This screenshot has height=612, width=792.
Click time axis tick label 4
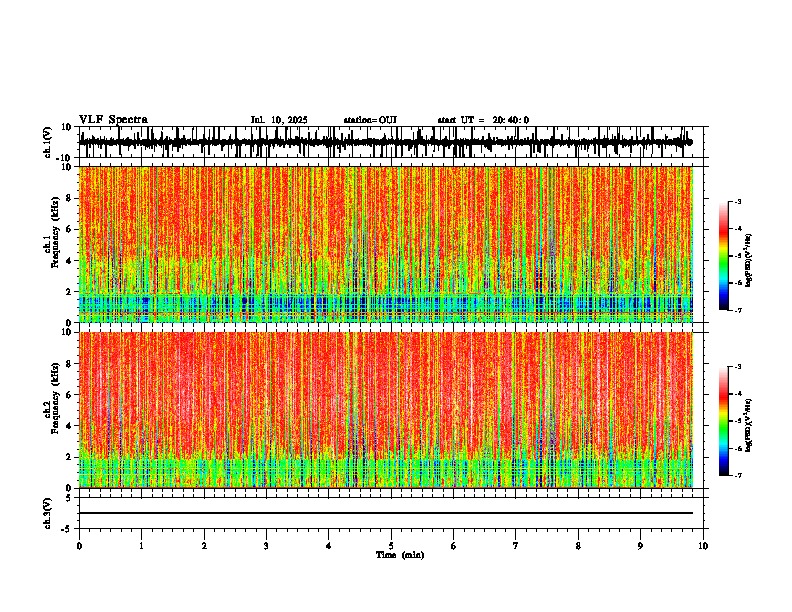tap(329, 546)
